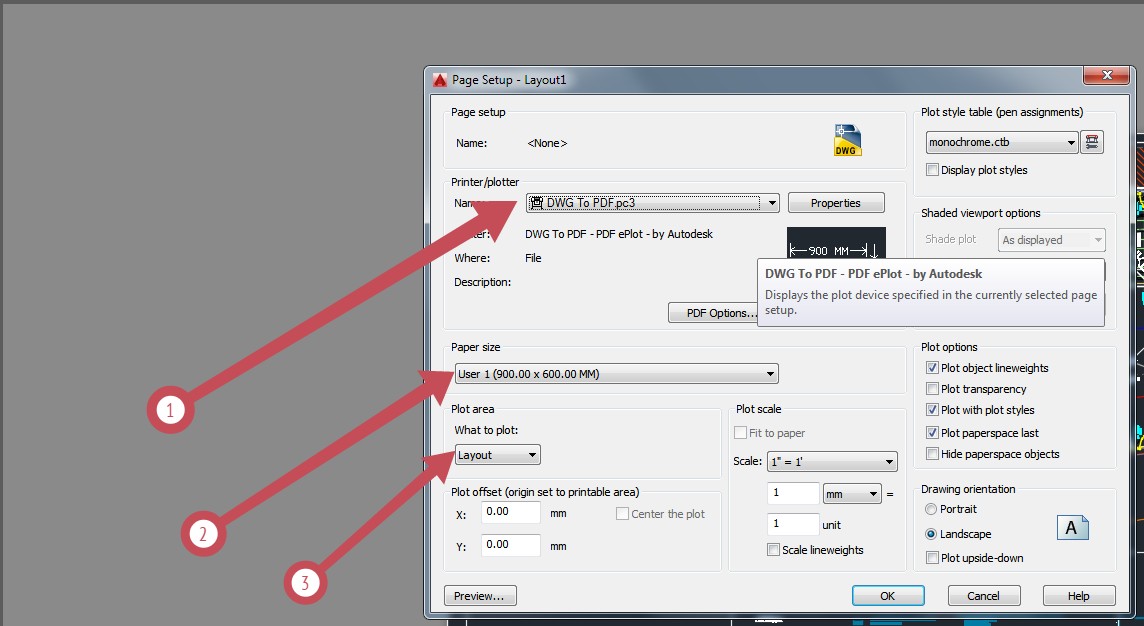Click the plot offset Y field
Screen dimensions: 1144x626
[511, 545]
